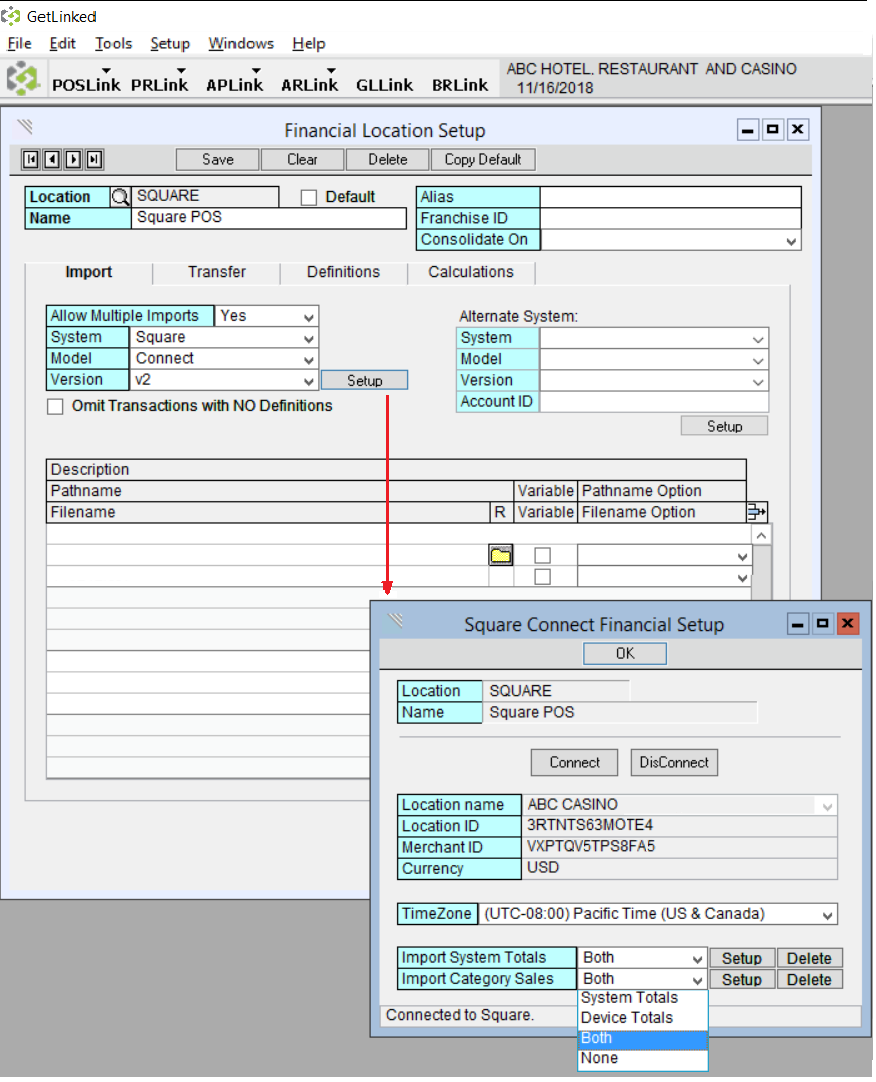
Task: Open the Version dropdown showing v2
Action: pyautogui.click(x=309, y=381)
